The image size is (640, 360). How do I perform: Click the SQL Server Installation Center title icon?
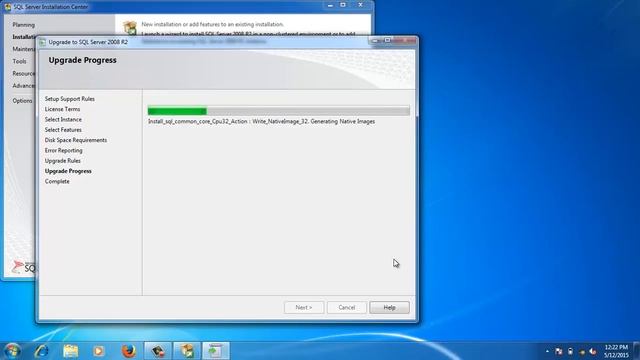tap(7, 7)
